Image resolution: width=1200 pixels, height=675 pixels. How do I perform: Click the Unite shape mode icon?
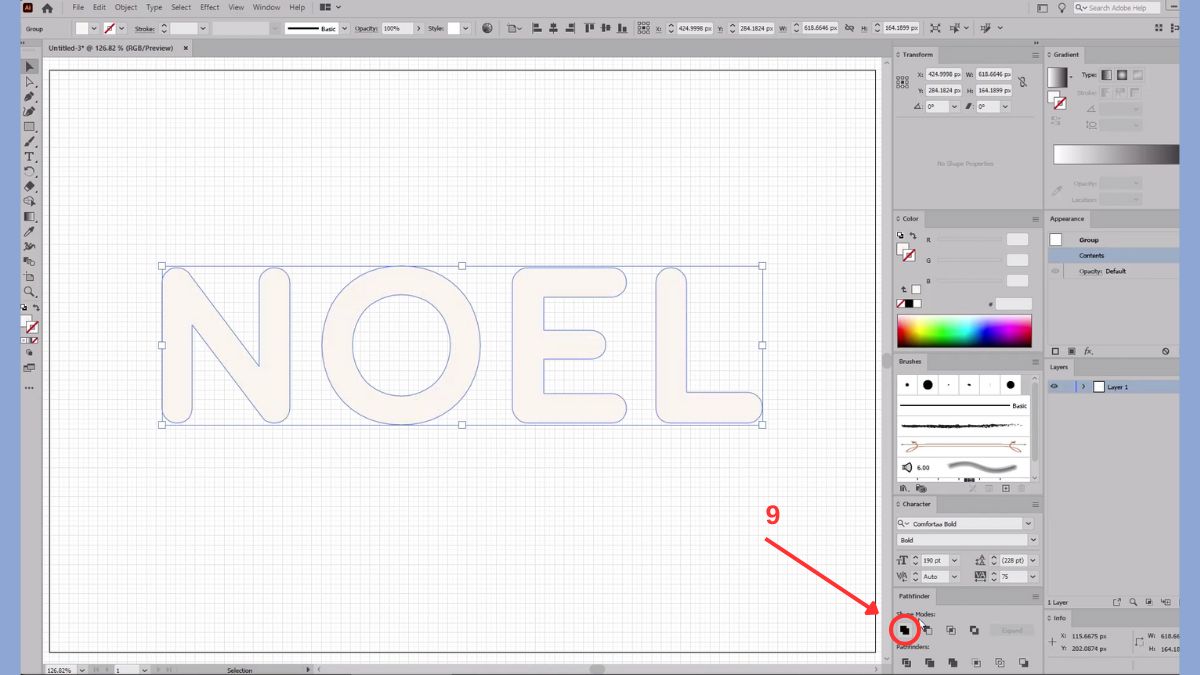tap(904, 630)
